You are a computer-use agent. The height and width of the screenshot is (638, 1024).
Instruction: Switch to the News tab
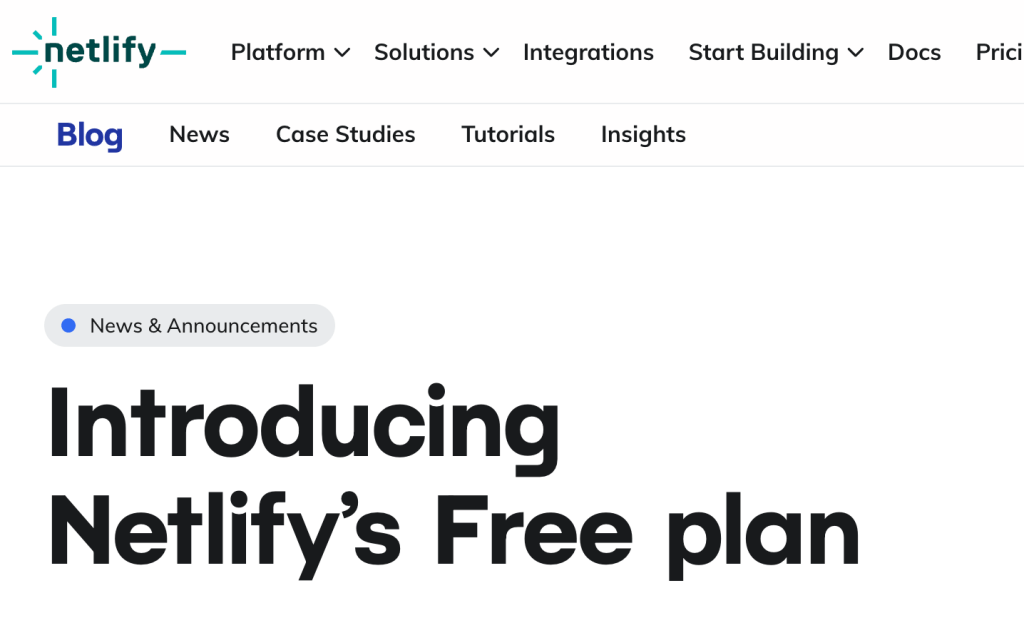[x=199, y=134]
